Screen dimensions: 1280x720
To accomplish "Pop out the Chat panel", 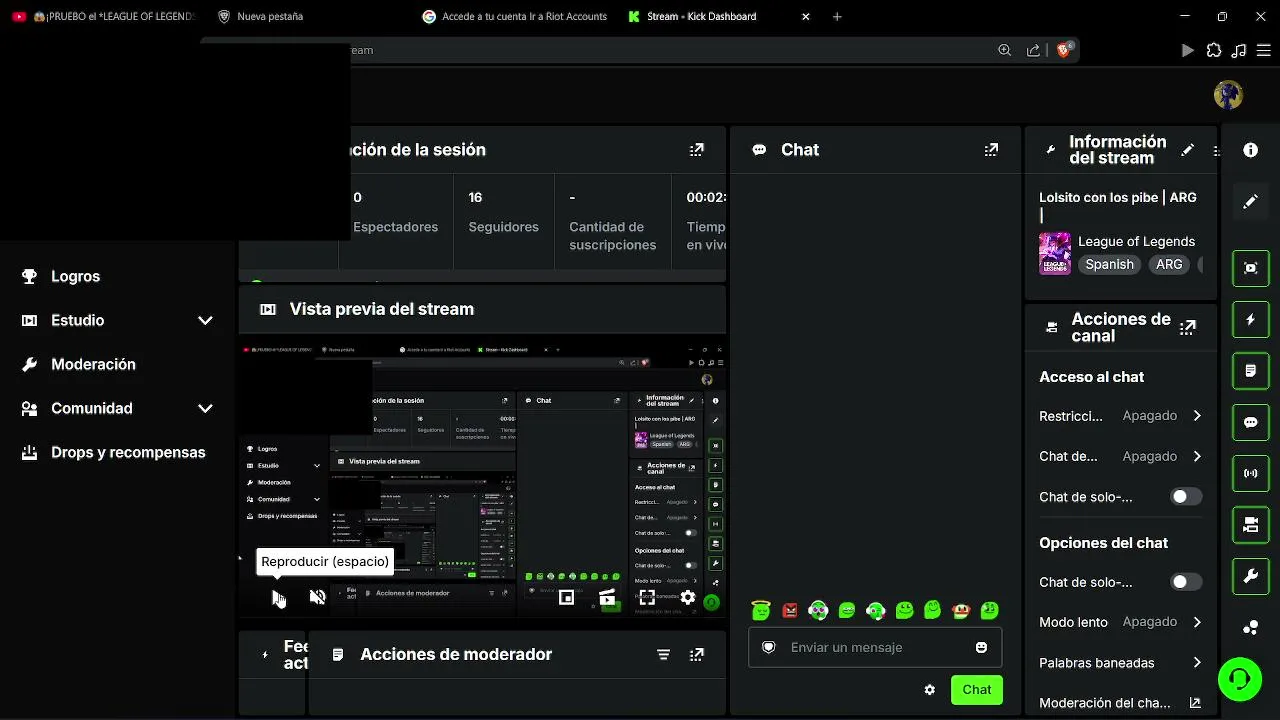I will 991,150.
